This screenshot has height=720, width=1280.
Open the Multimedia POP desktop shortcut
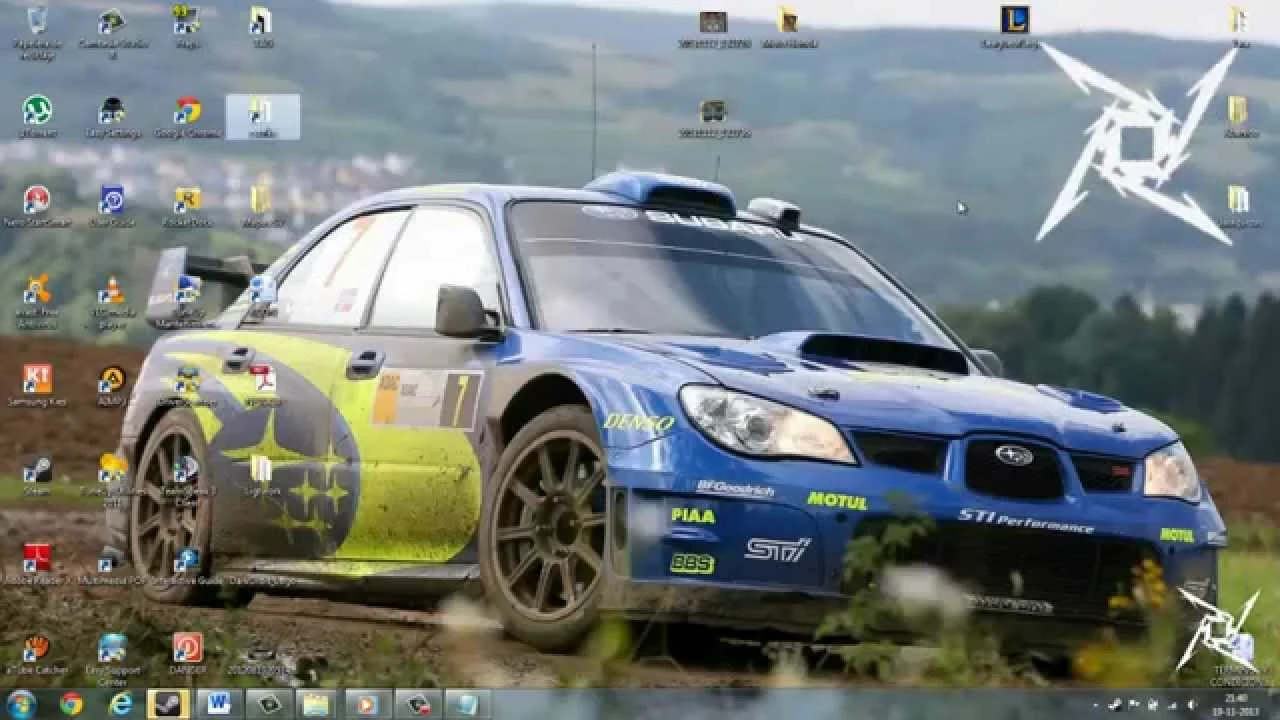tap(112, 566)
